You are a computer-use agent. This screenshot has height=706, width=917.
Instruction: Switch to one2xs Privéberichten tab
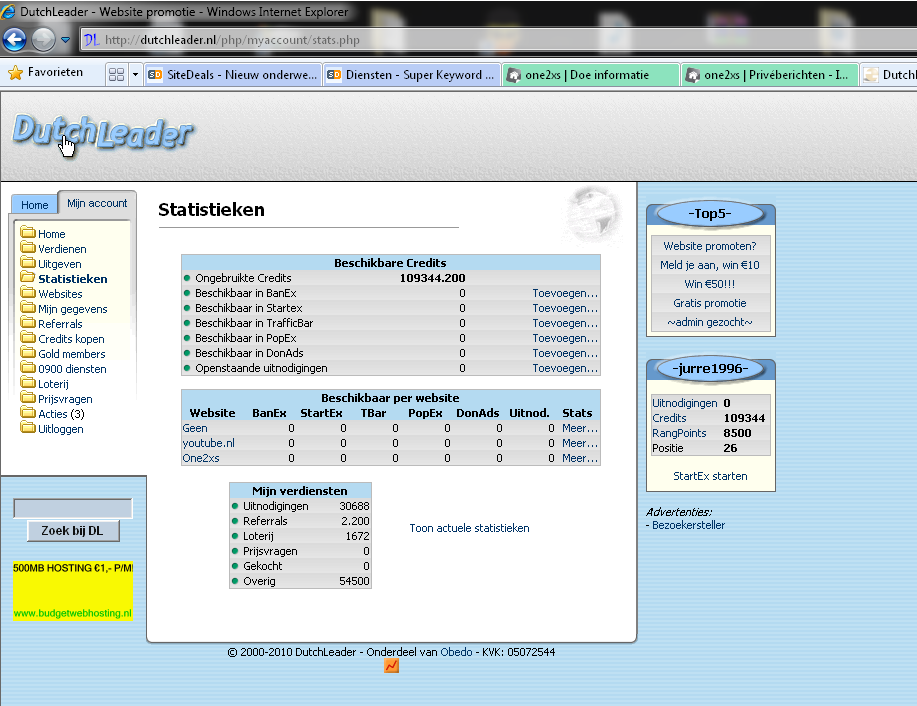tap(770, 75)
